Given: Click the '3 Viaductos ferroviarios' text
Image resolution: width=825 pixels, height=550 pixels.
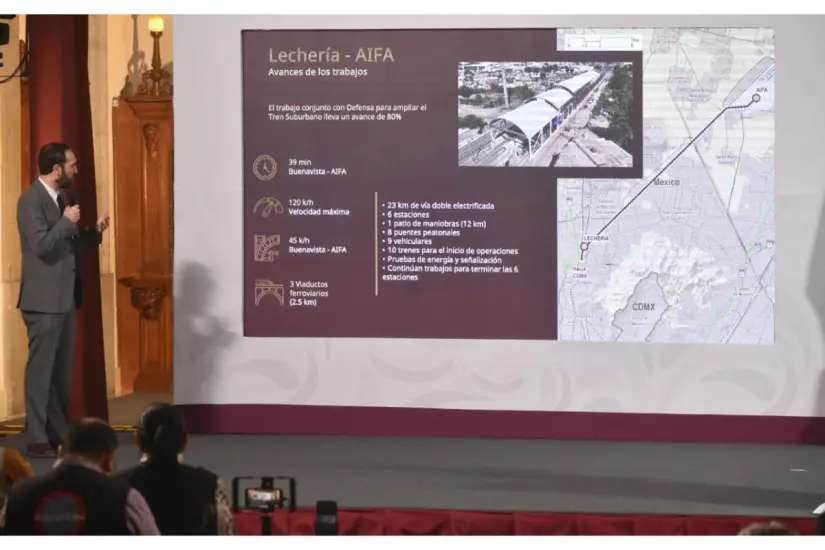Looking at the screenshot, I should pyautogui.click(x=309, y=288).
